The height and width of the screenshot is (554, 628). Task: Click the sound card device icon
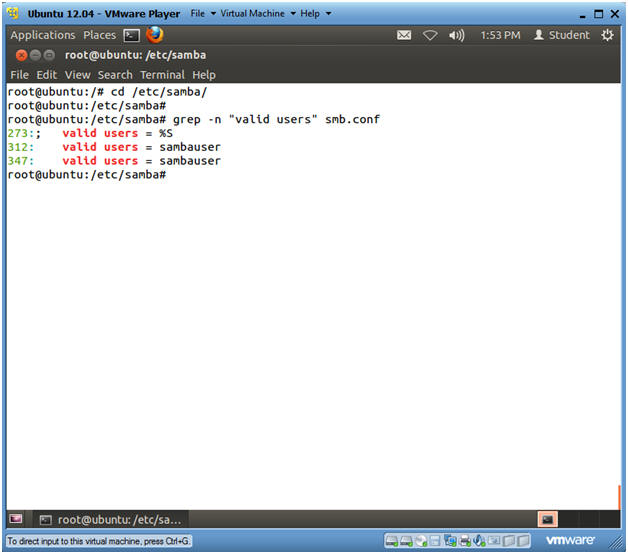pos(479,541)
